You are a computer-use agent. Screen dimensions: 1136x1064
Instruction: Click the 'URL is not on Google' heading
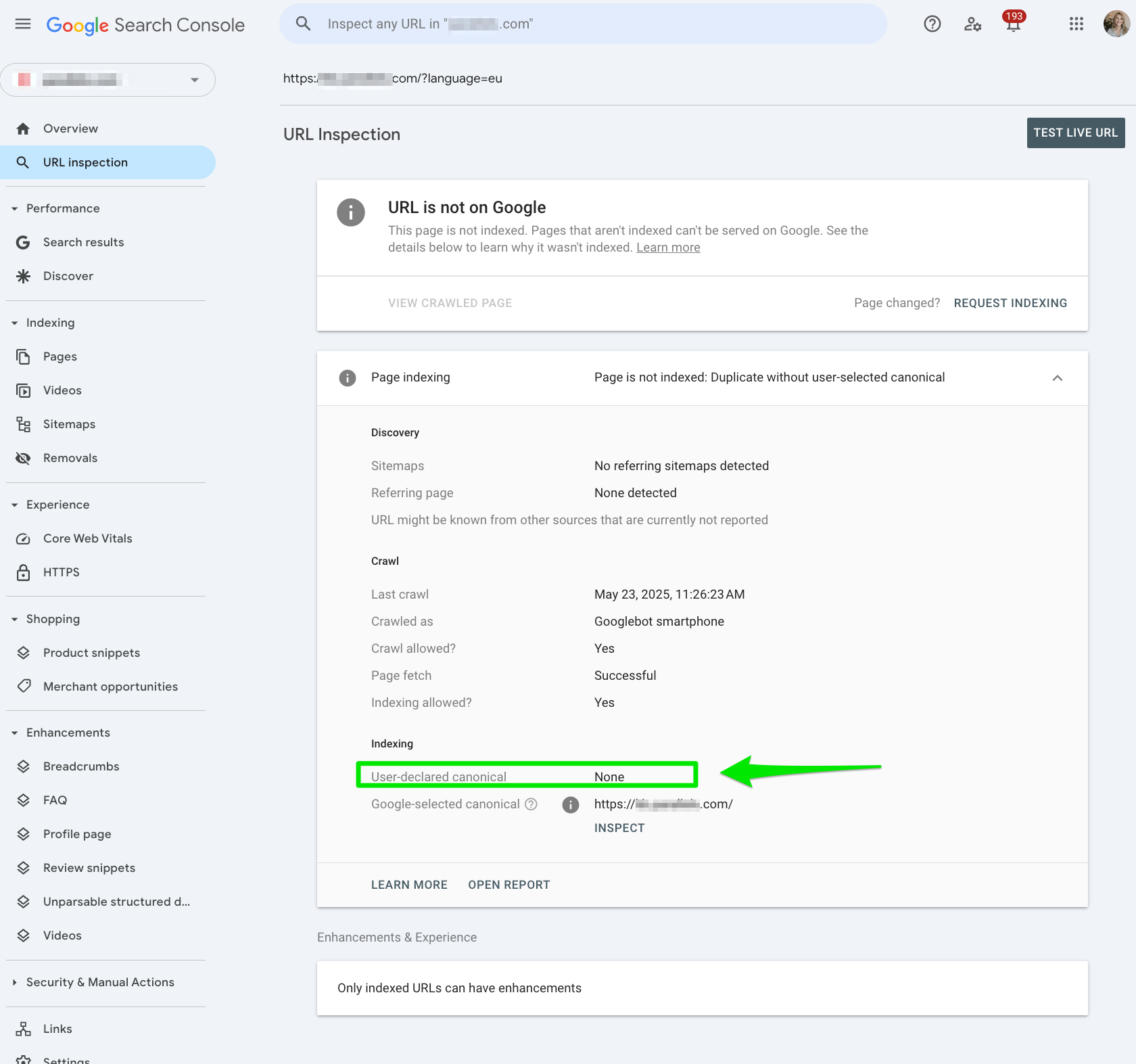click(x=467, y=208)
